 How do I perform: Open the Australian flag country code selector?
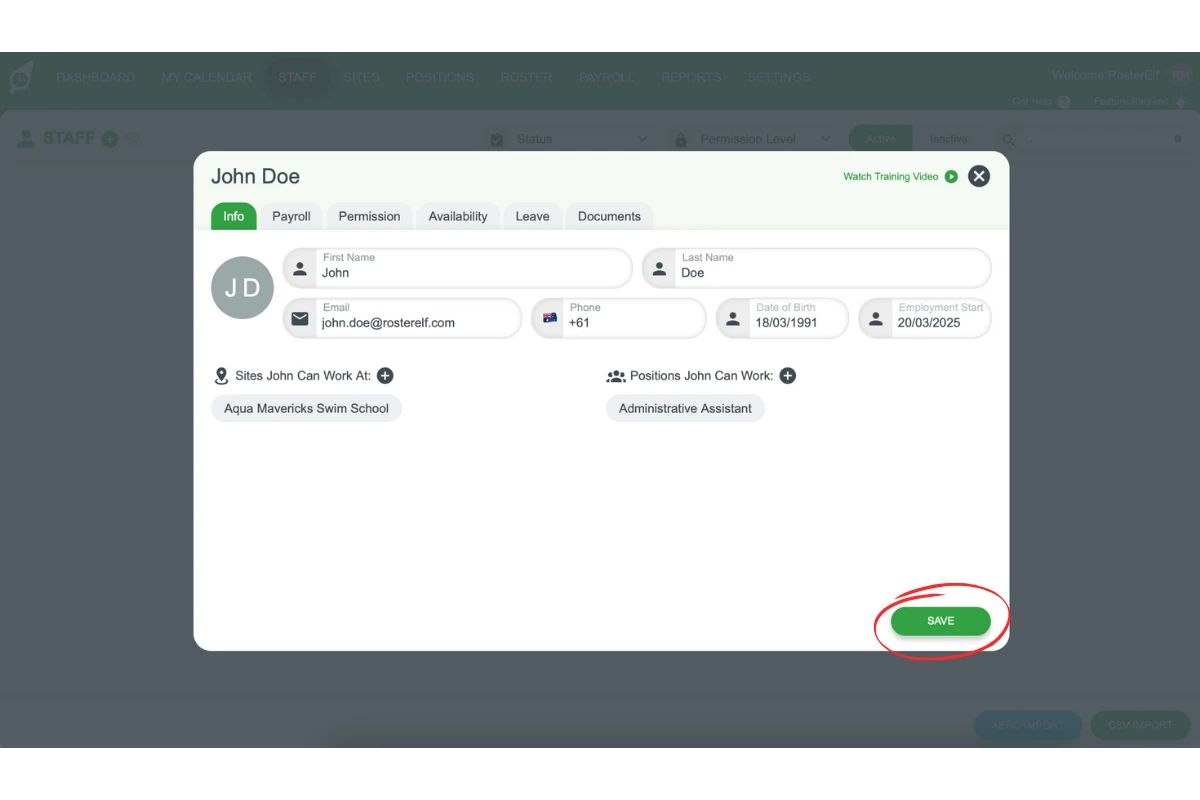(x=549, y=318)
